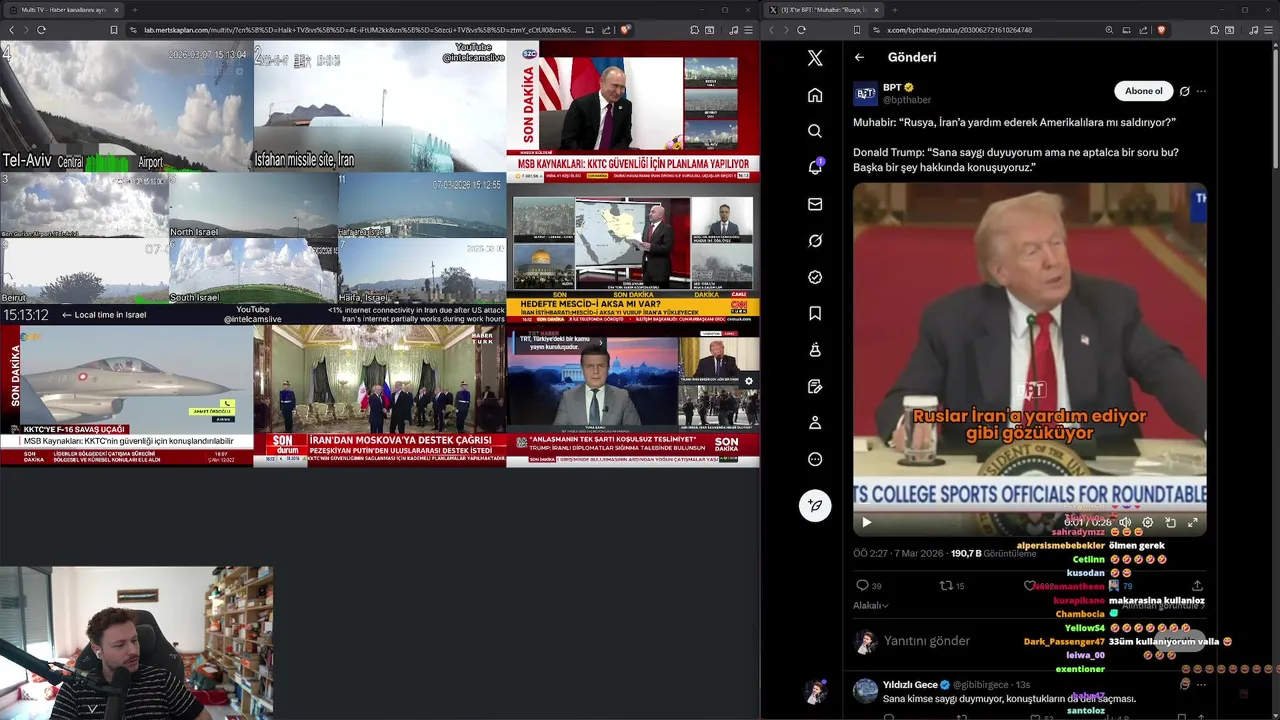Screen dimensions: 1280x720
Task: Click Yanıtını gönder reply field
Action: [927, 641]
